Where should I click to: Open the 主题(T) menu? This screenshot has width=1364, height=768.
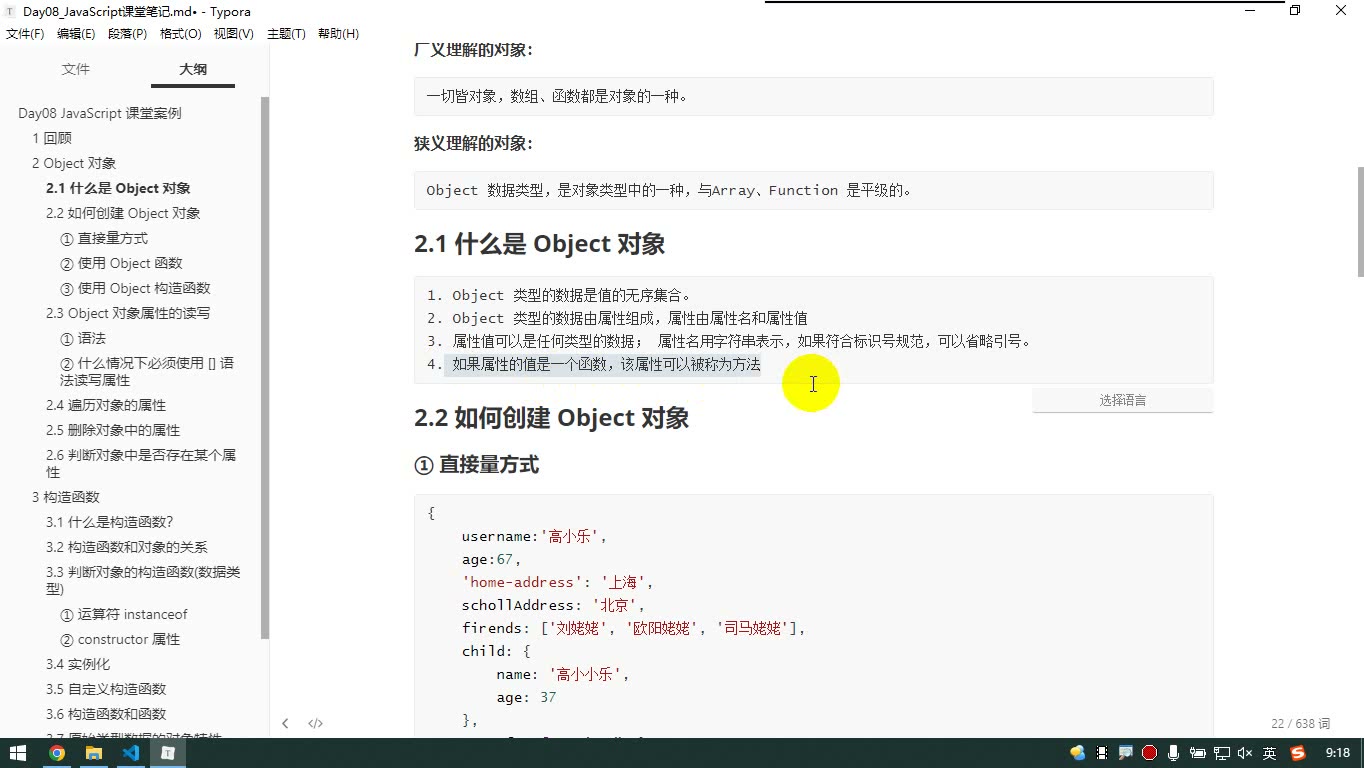[x=286, y=34]
